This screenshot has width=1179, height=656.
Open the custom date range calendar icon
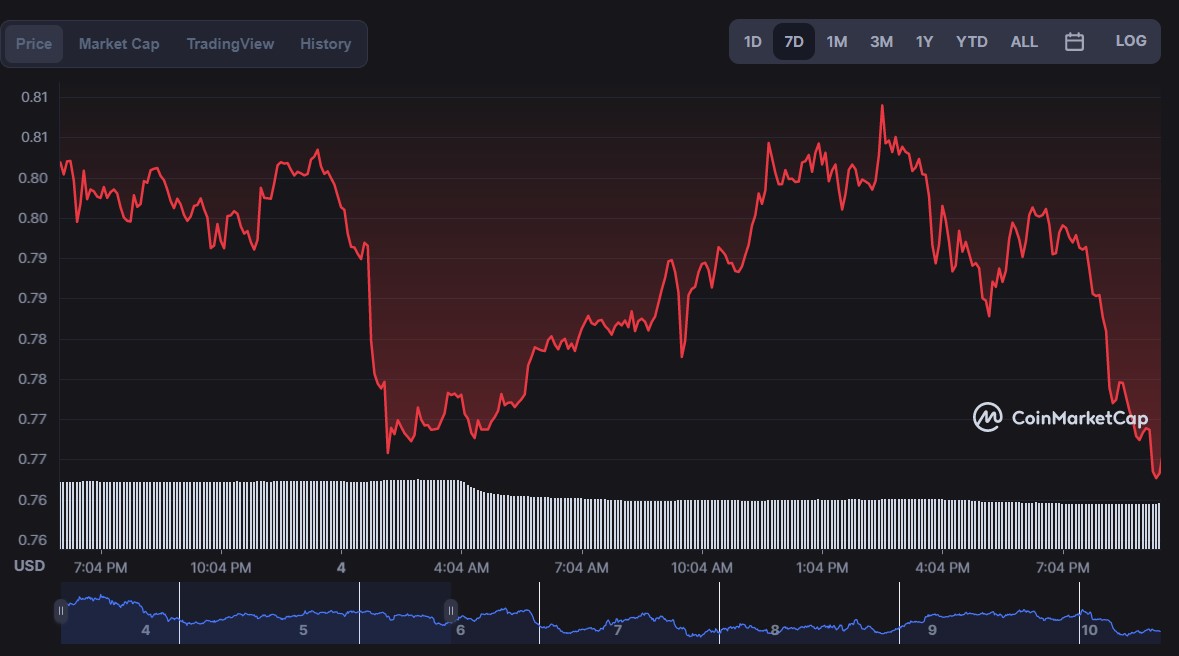(x=1074, y=42)
